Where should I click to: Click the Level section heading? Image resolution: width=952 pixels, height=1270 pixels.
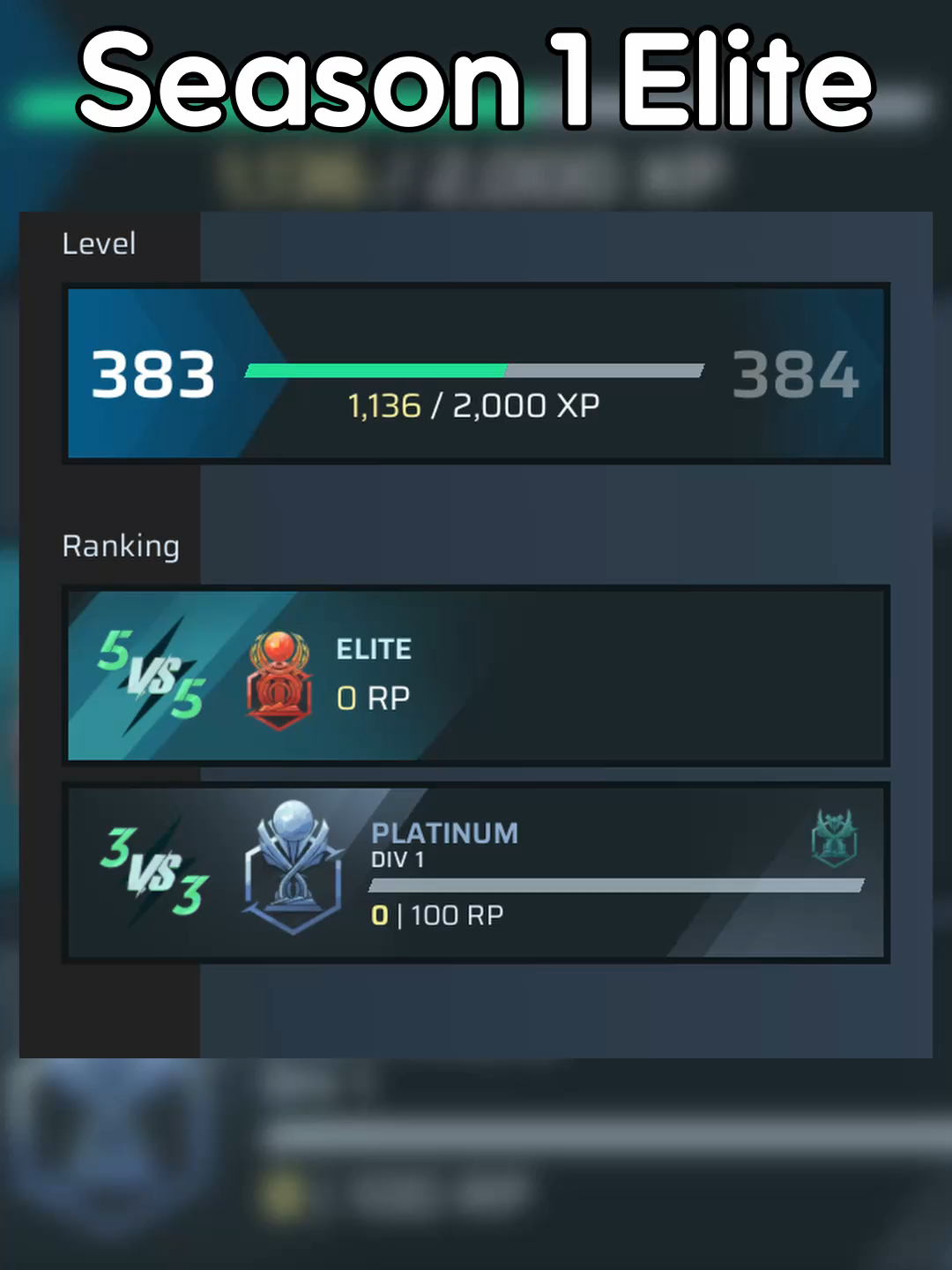tap(99, 243)
